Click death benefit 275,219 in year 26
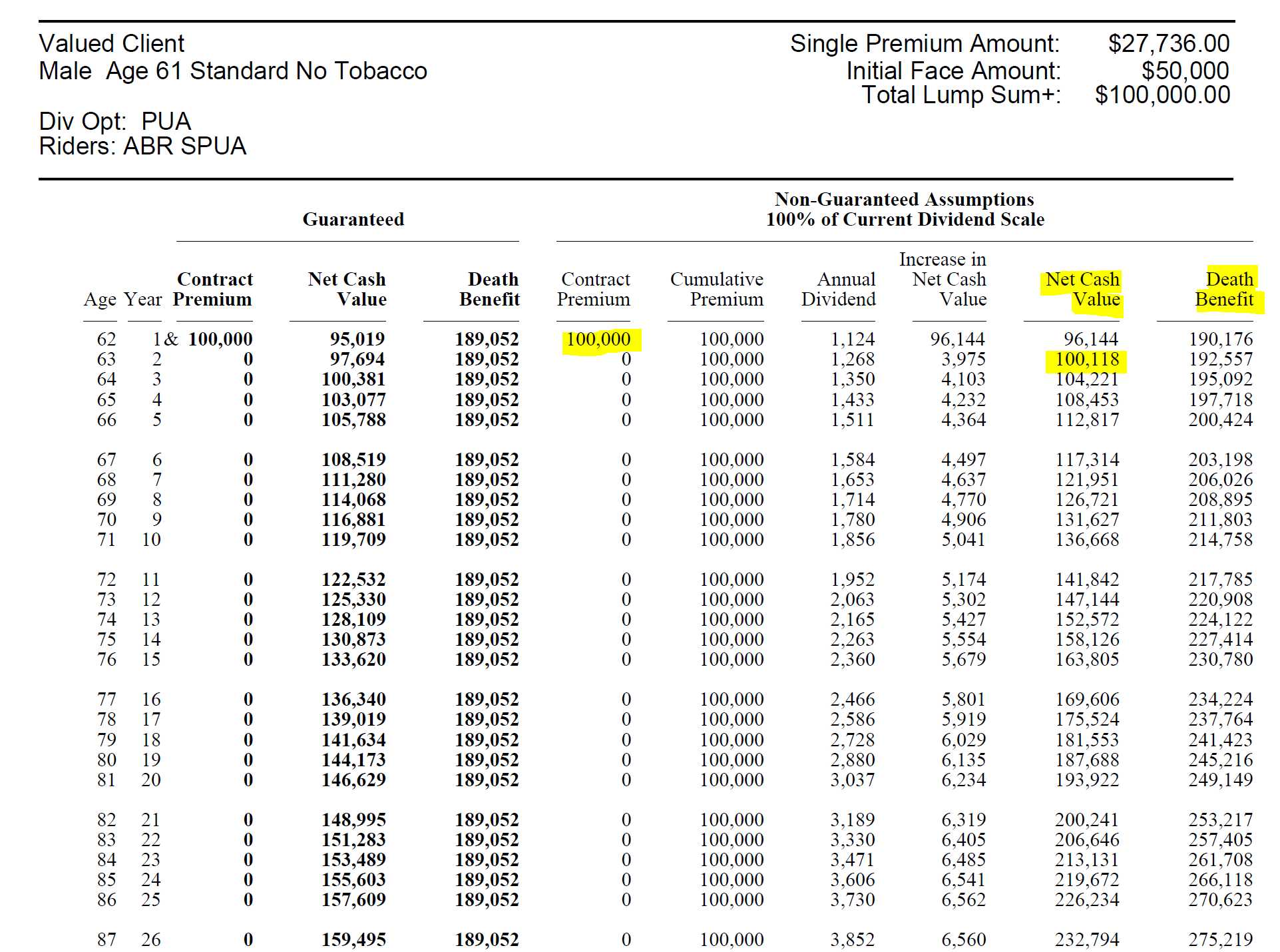The height and width of the screenshot is (952, 1280). [1221, 939]
